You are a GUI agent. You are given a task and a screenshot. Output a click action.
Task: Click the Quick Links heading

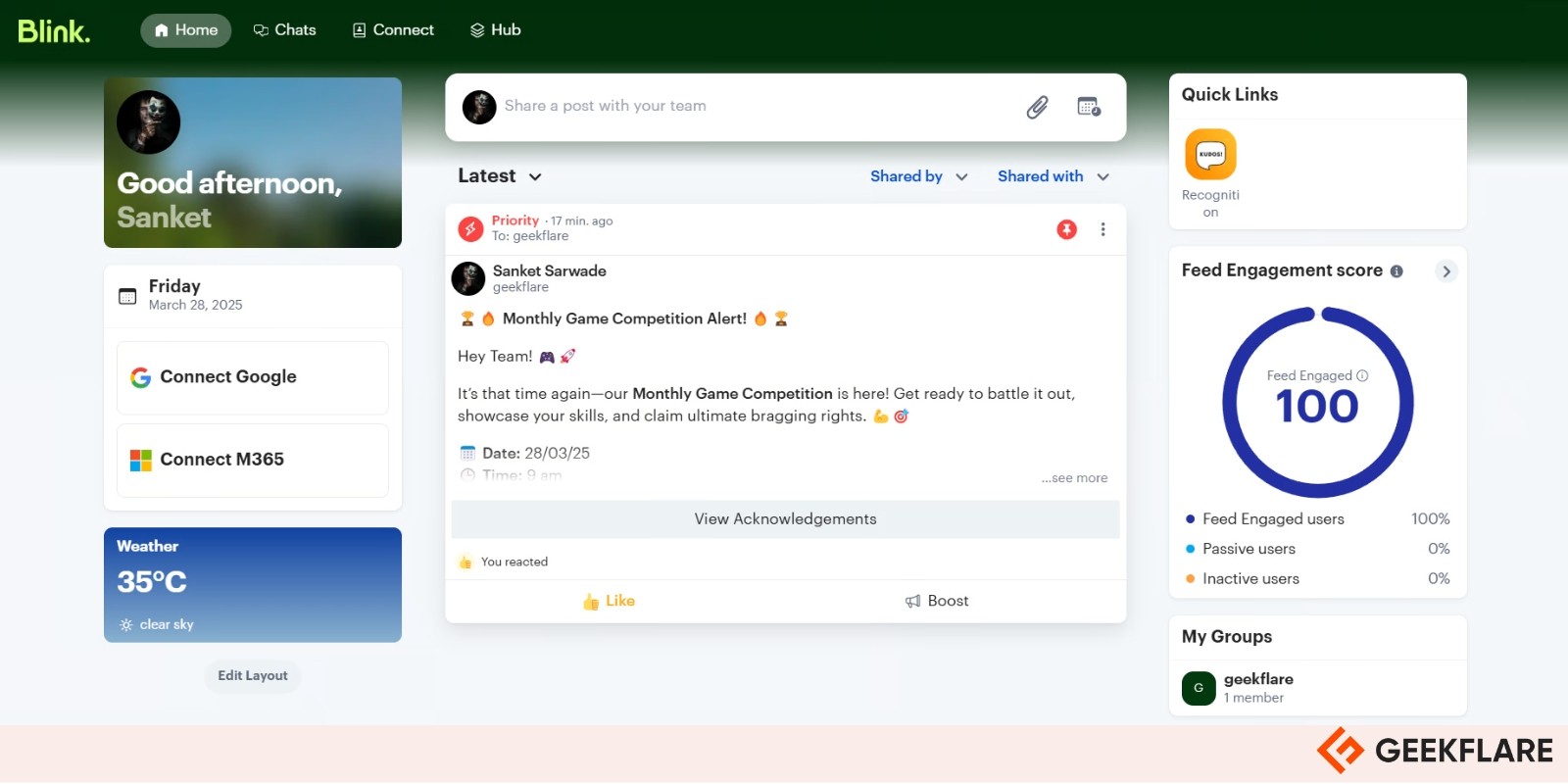click(1230, 95)
